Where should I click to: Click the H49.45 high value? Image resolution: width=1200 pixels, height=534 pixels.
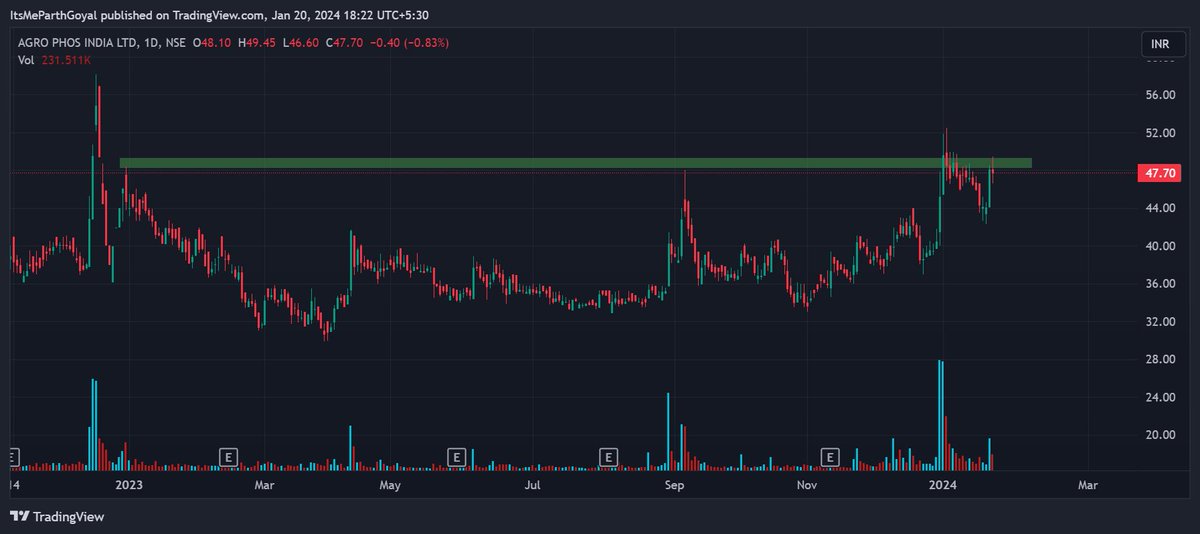(x=258, y=43)
